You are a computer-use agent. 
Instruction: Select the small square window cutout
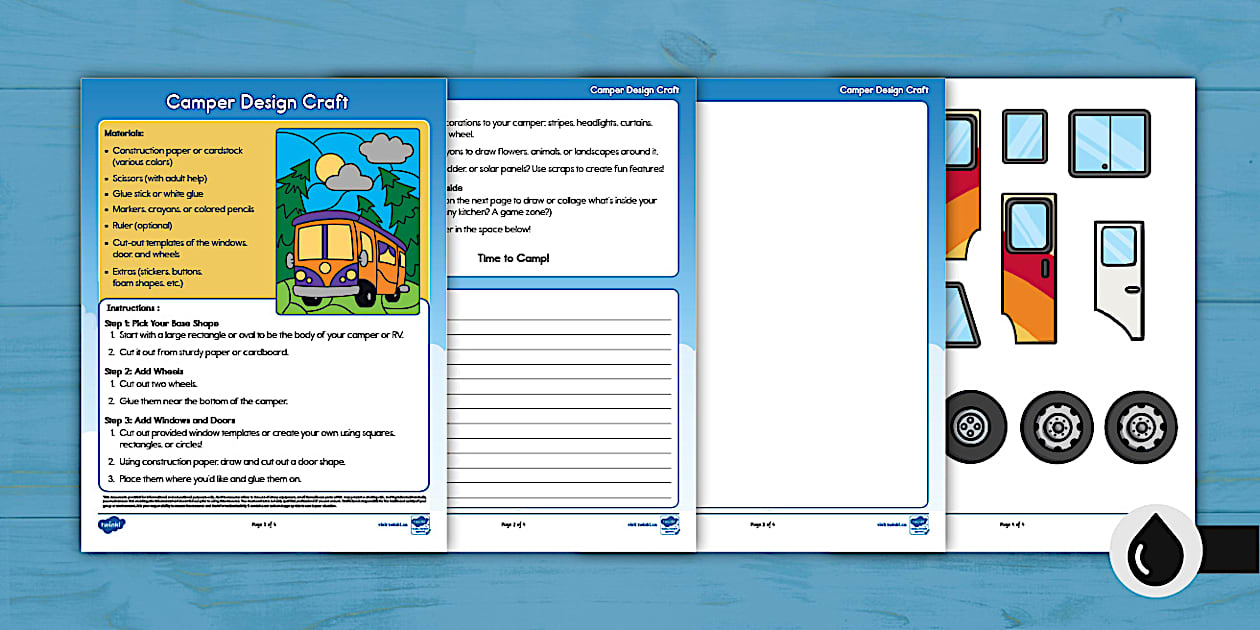[x=1024, y=137]
